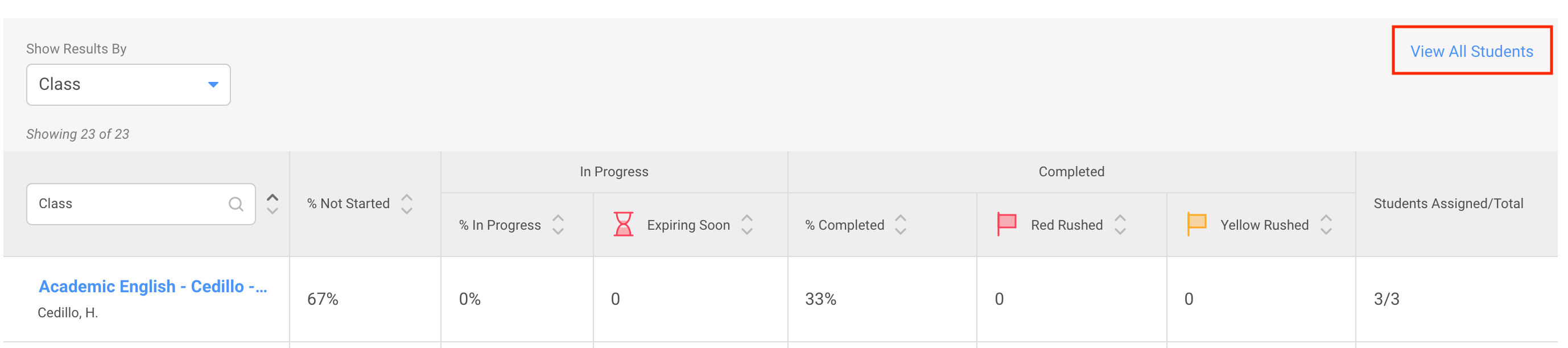Image resolution: width=1568 pixels, height=348 pixels.
Task: Click the Red Rushed sort arrows
Action: point(1120,225)
